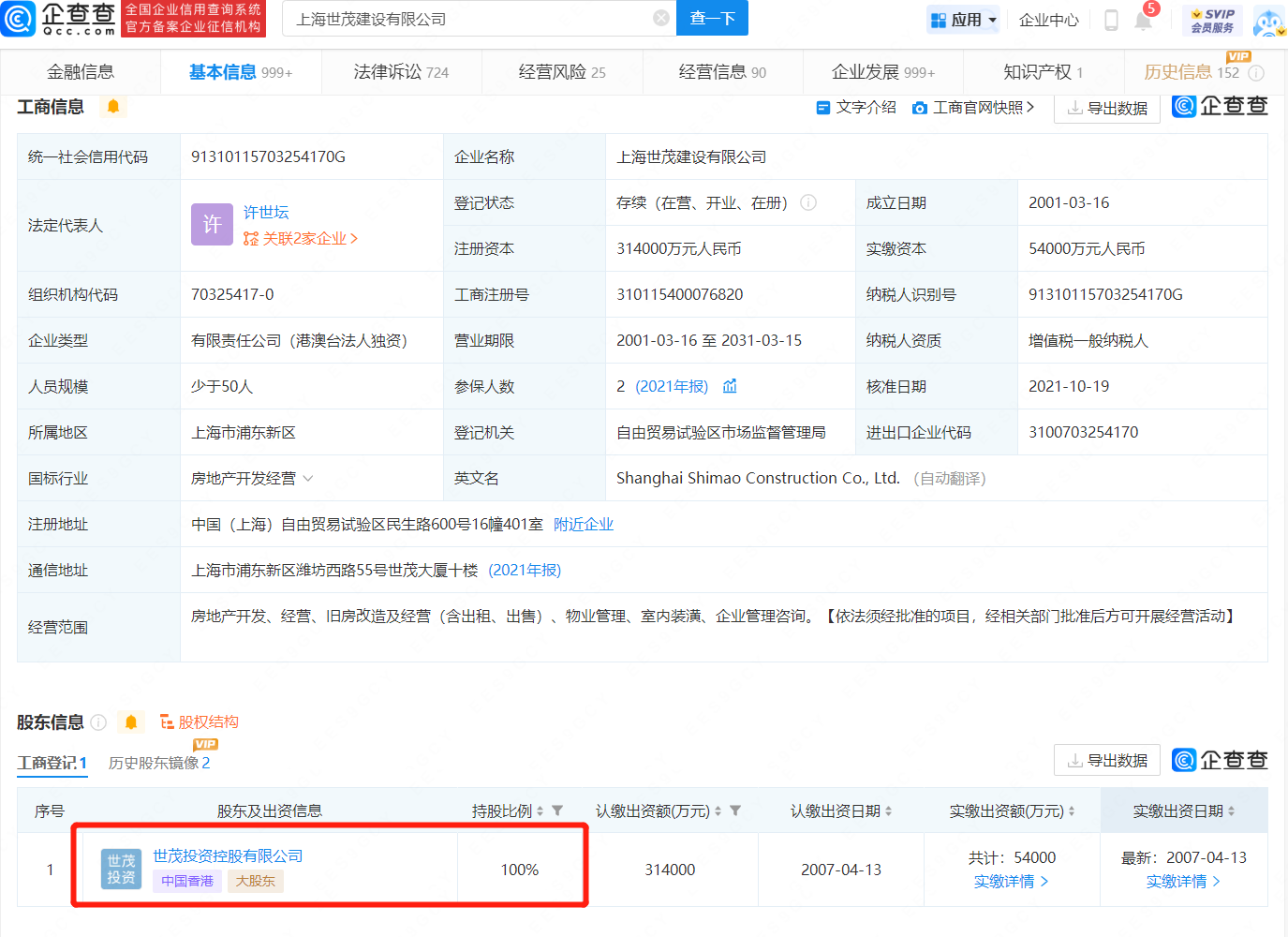Click the bell icon next to 工商信息
The height and width of the screenshot is (937, 1288).
point(113,107)
